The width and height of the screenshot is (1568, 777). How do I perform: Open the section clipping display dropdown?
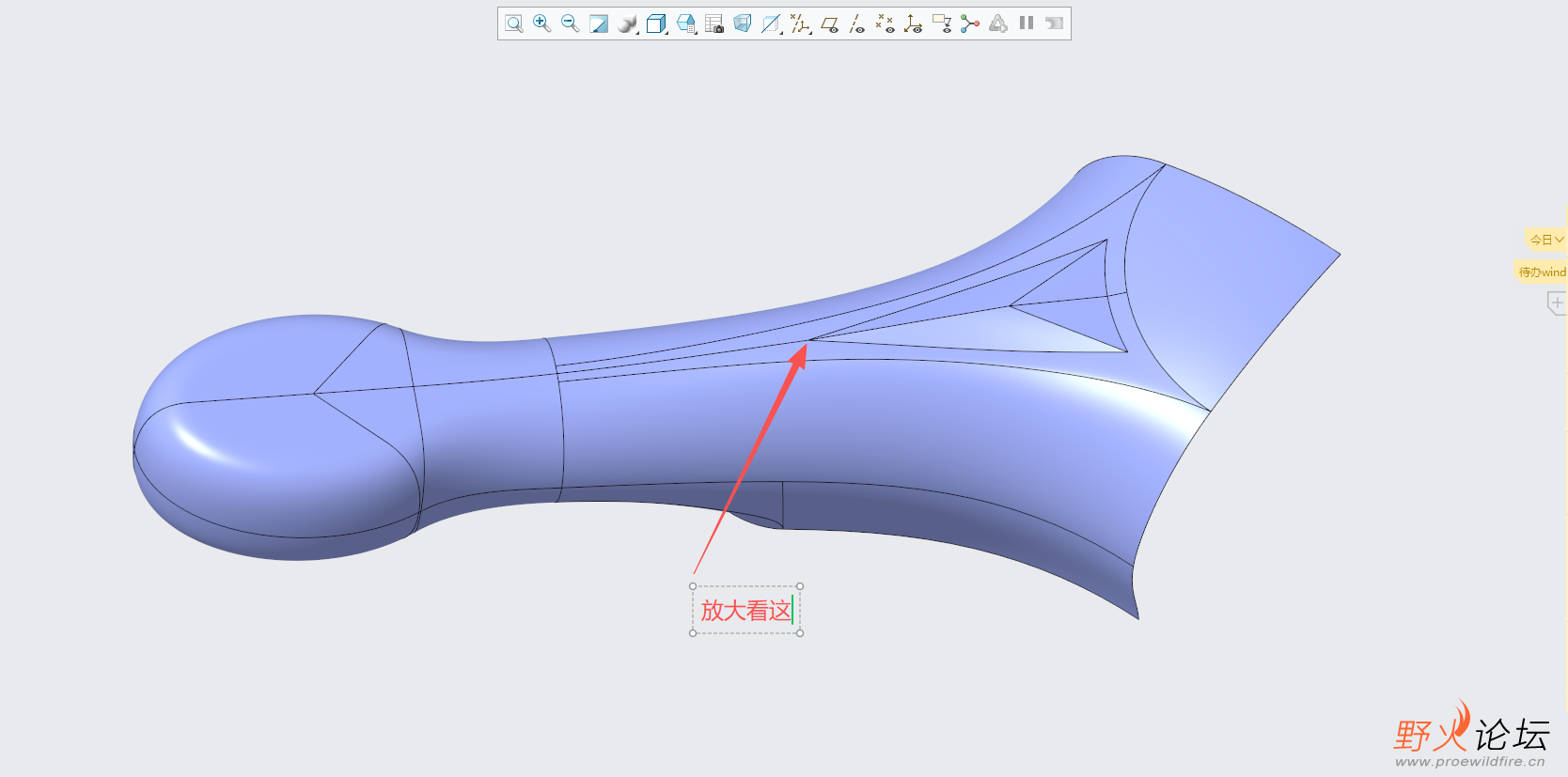[x=772, y=23]
